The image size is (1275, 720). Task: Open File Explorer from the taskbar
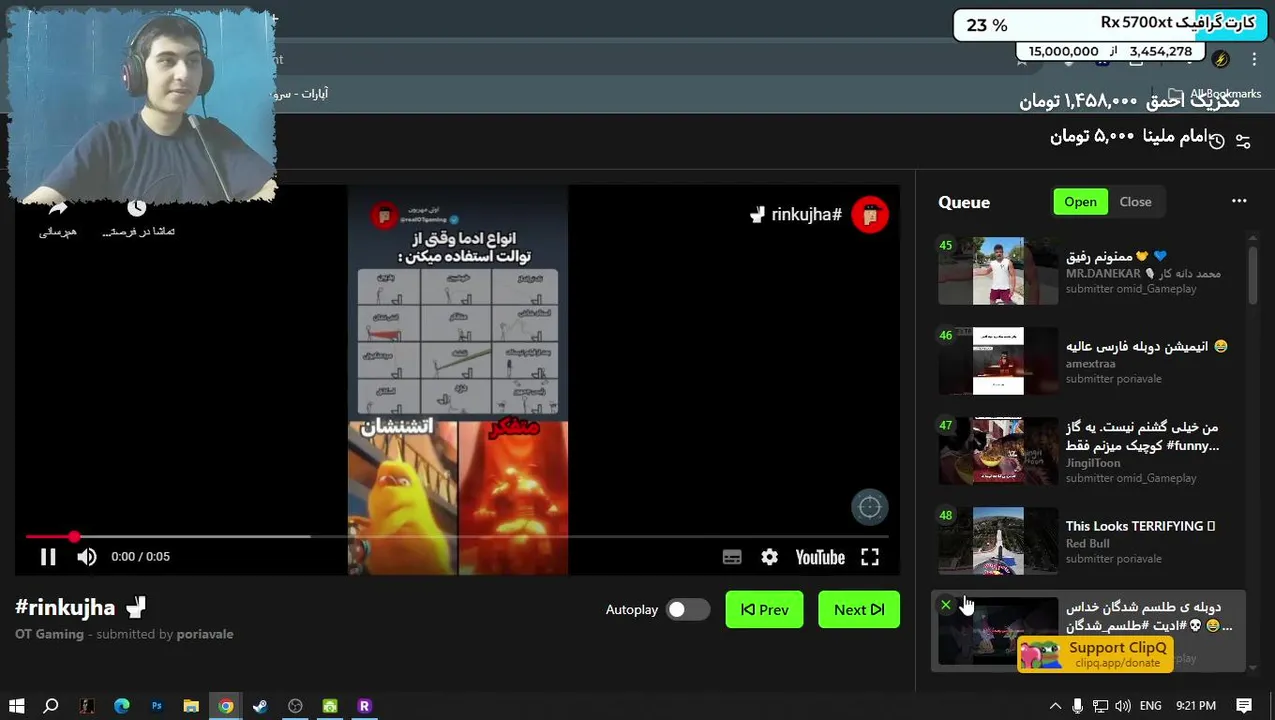tap(191, 706)
